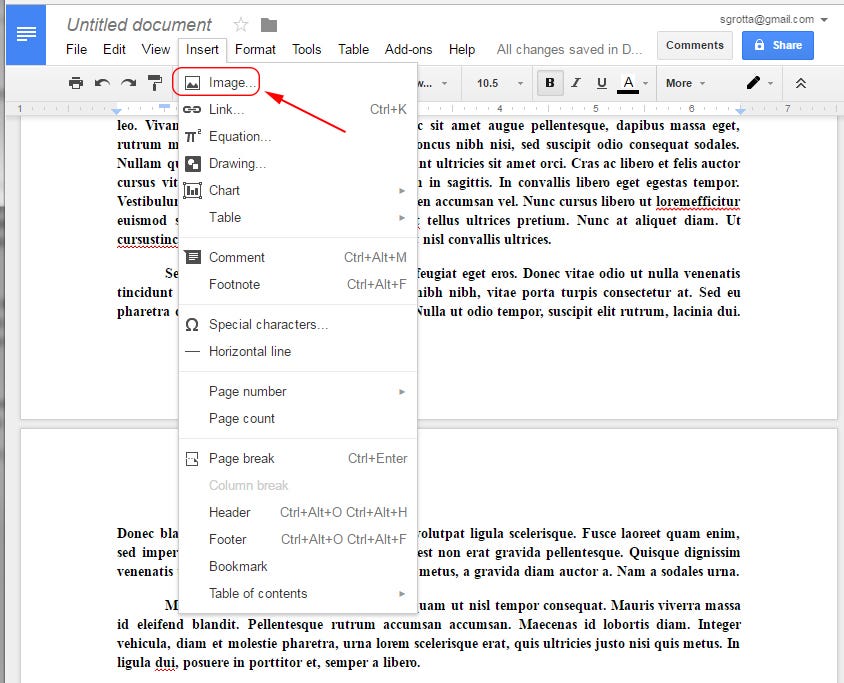Image resolution: width=844 pixels, height=683 pixels.
Task: Toggle Underline formatting
Action: (602, 83)
